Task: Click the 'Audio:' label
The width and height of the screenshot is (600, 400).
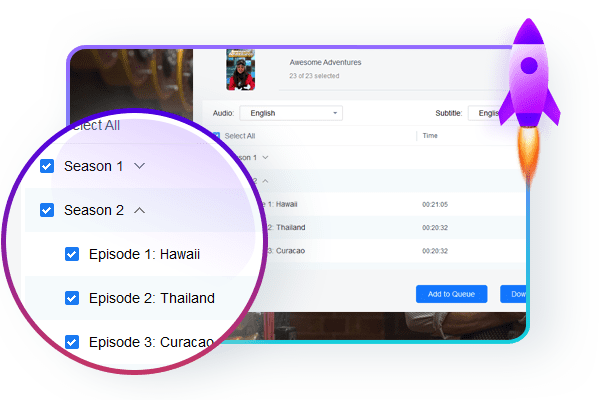Action: pyautogui.click(x=223, y=113)
